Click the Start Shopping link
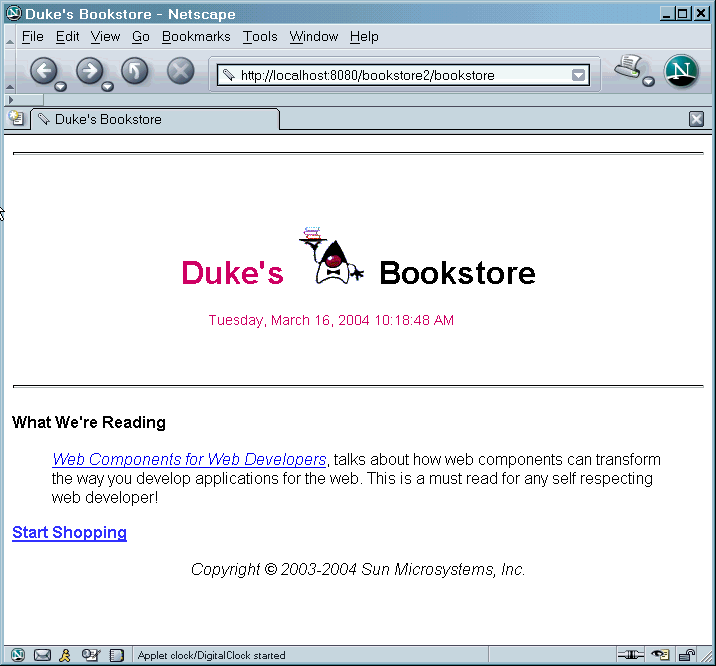Viewport: 716px width, 666px height. [x=69, y=533]
